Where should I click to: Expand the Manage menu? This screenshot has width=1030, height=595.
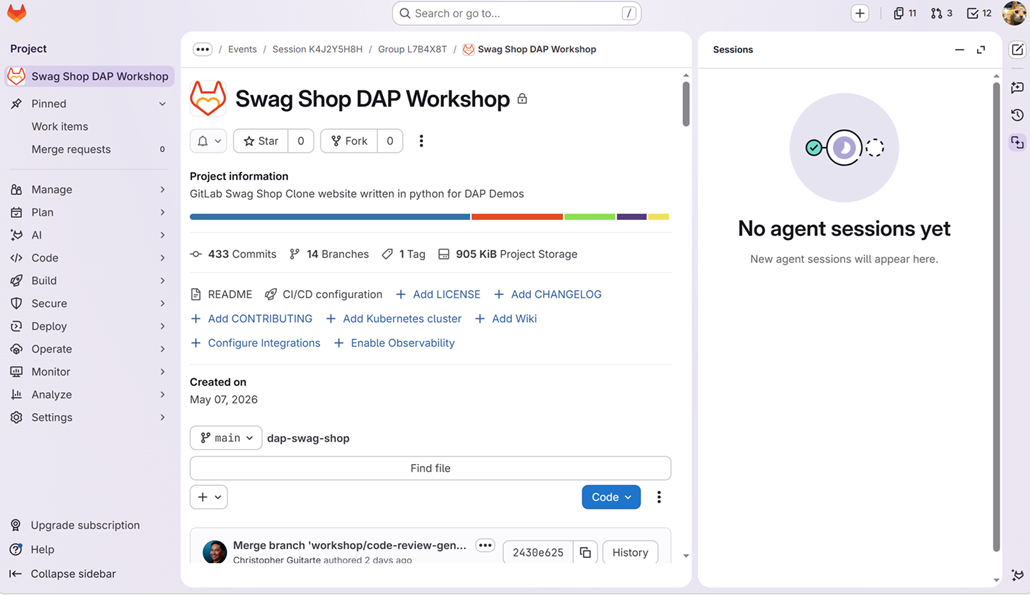coord(88,189)
